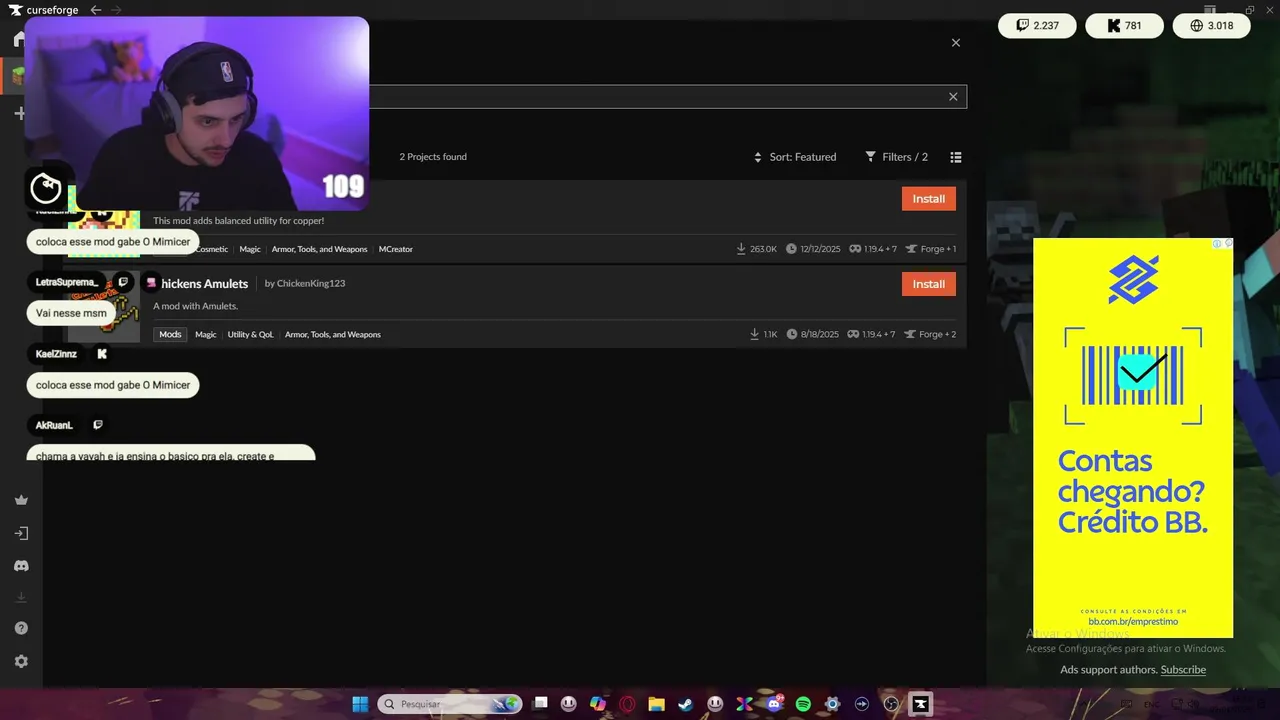Click the Twitch badge beside AkRuanL
Screen dimensions: 1280x720
[x=98, y=425]
